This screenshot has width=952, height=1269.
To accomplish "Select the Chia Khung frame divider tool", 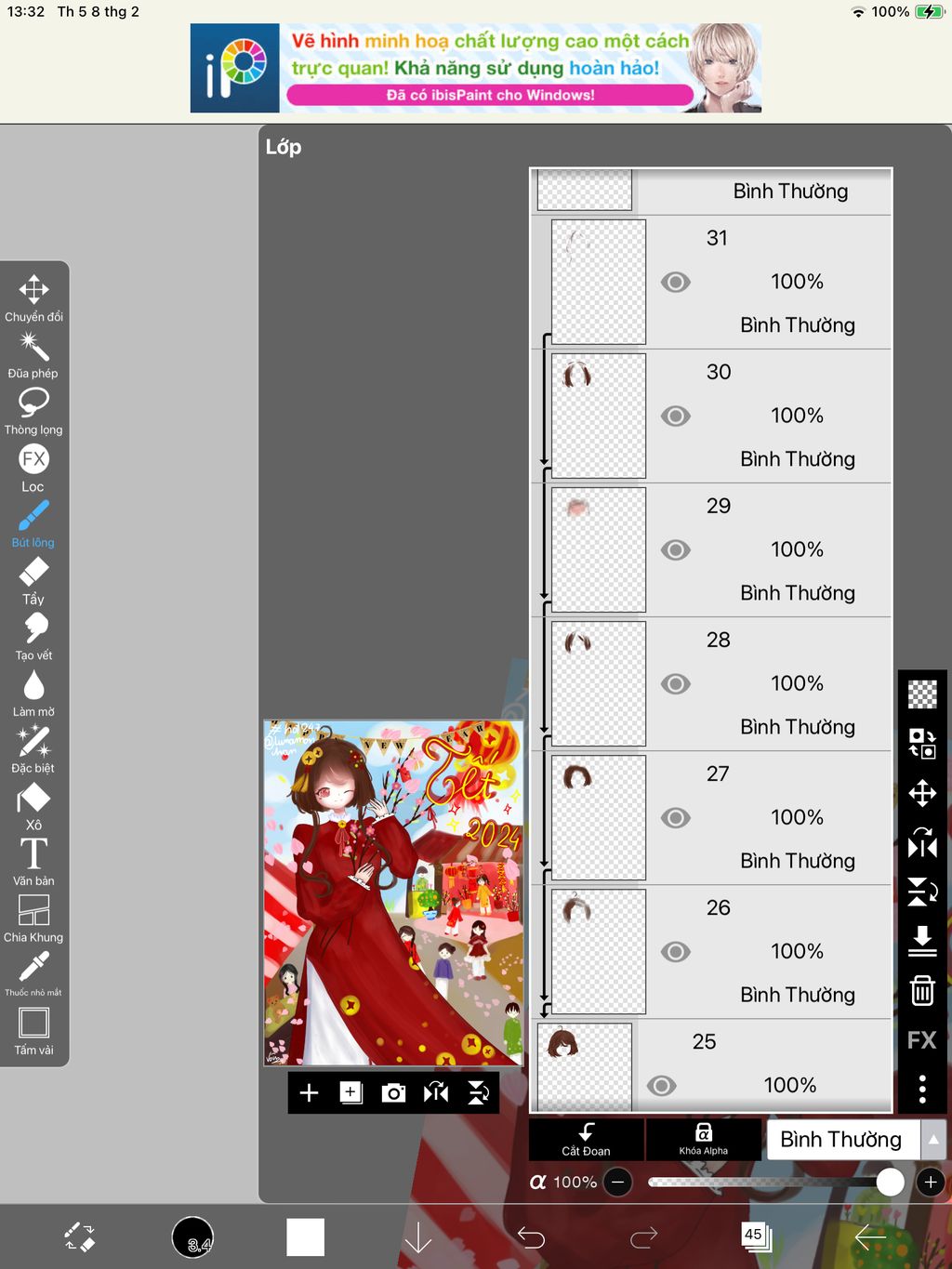I will pyautogui.click(x=33, y=919).
